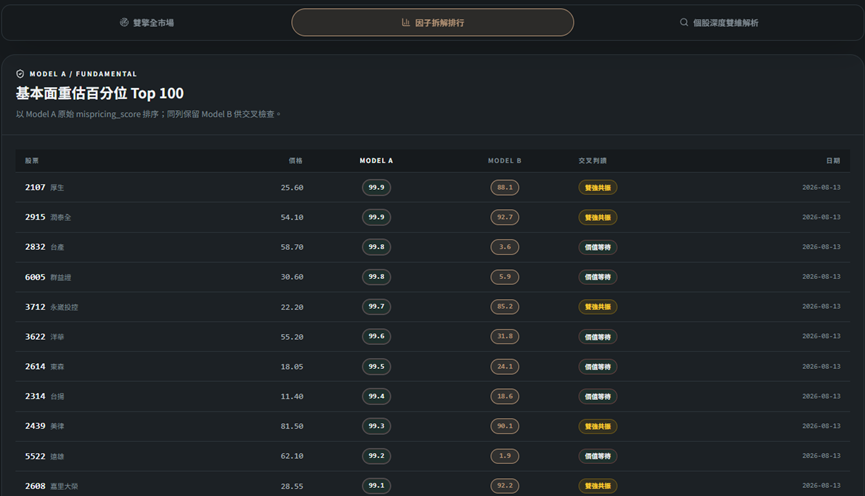Click price 25.60 in the 2107 row

[292, 188]
